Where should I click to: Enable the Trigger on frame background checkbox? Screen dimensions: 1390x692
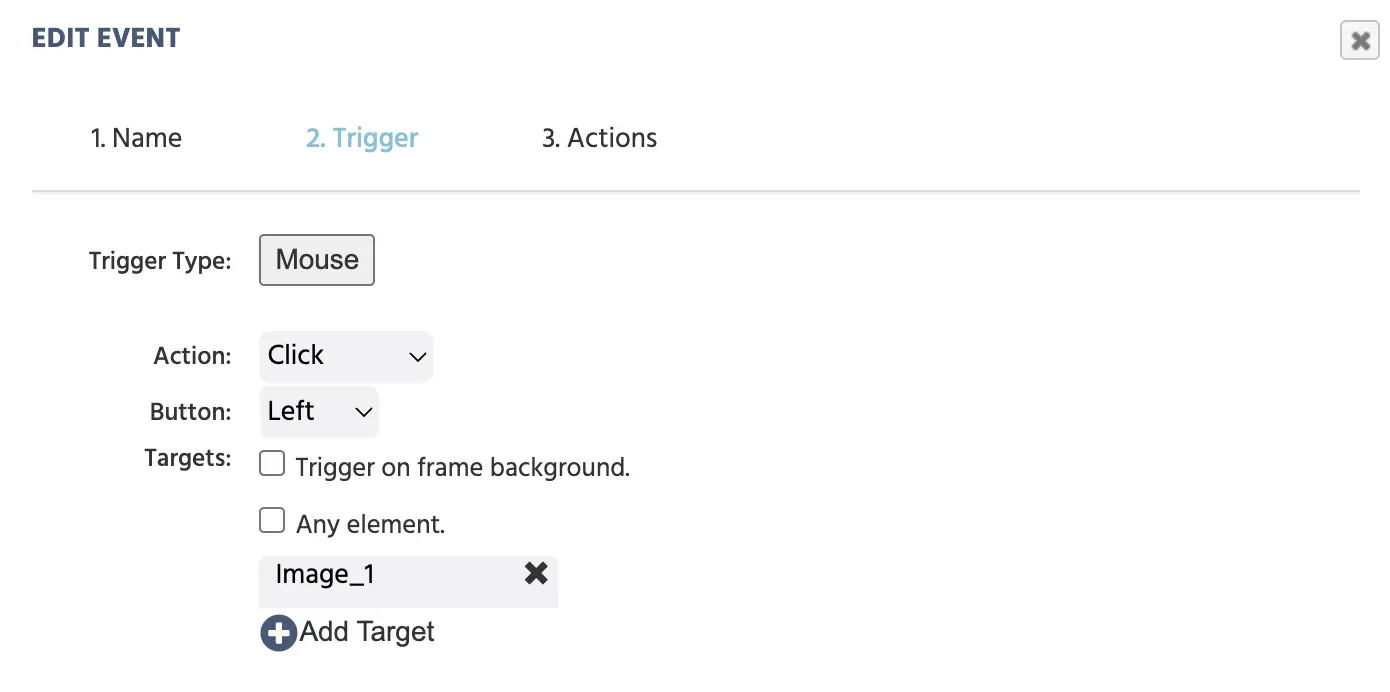pos(272,464)
